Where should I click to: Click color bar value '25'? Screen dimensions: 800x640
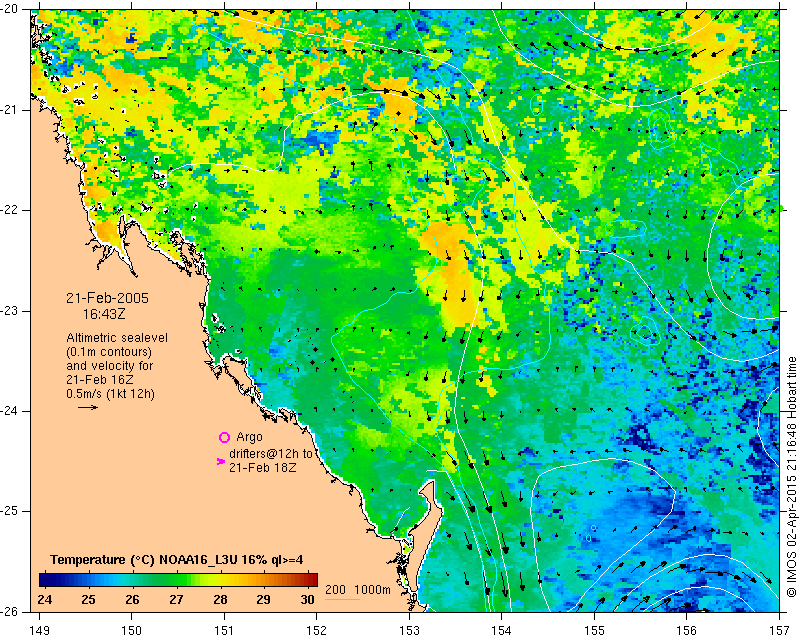click(89, 599)
